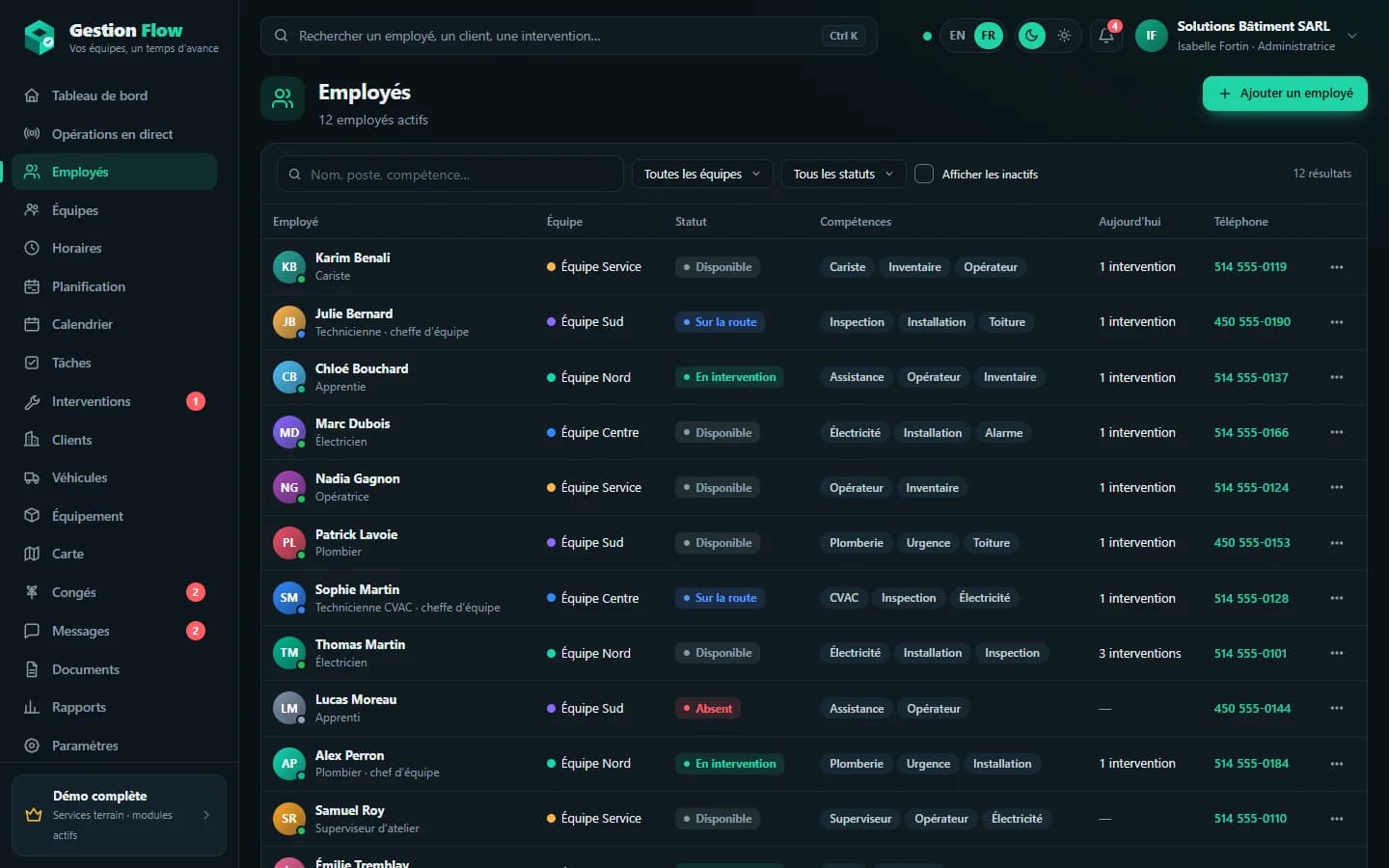Open actions menu for Sophie Martin
1389x868 pixels.
1337,598
